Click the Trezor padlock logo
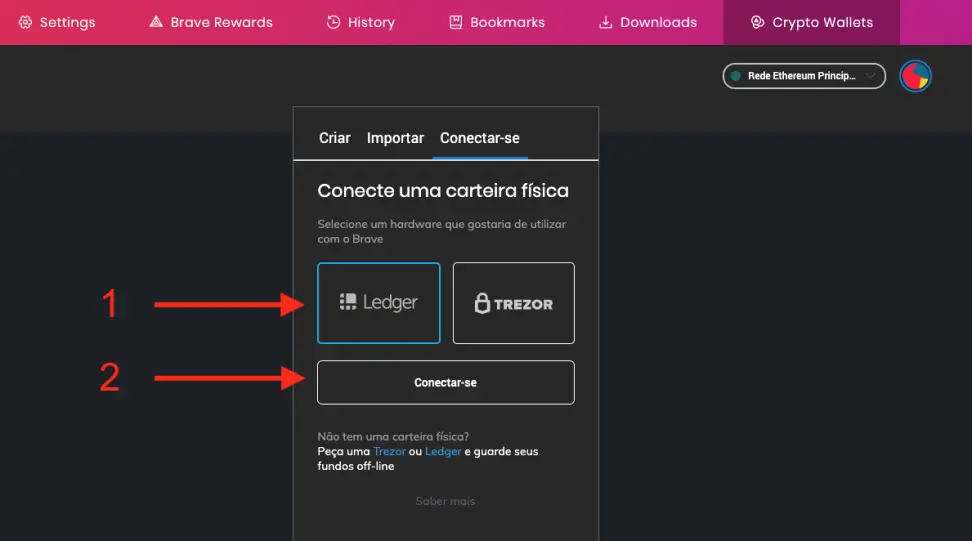 pyautogui.click(x=482, y=303)
